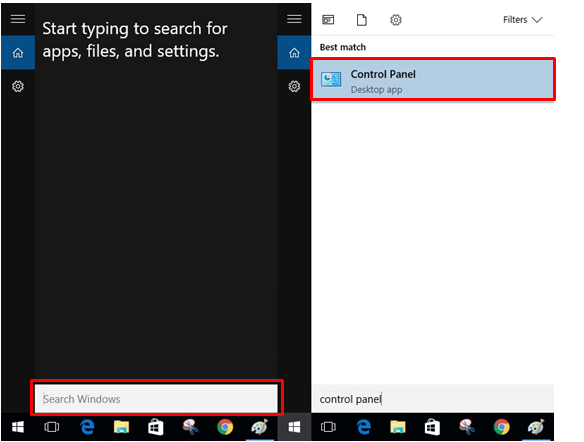This screenshot has height=442, width=584.
Task: Click the Search Windows input box
Action: 156,399
